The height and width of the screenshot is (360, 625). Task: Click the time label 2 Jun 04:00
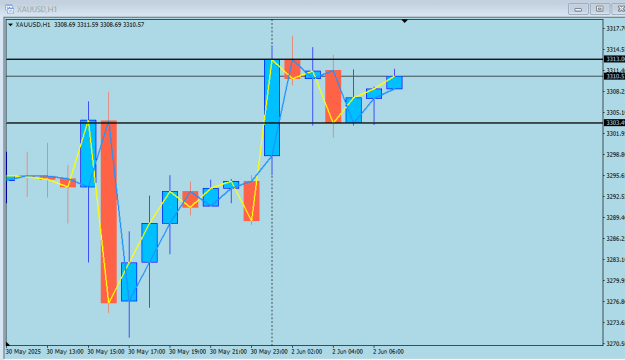[348, 352]
